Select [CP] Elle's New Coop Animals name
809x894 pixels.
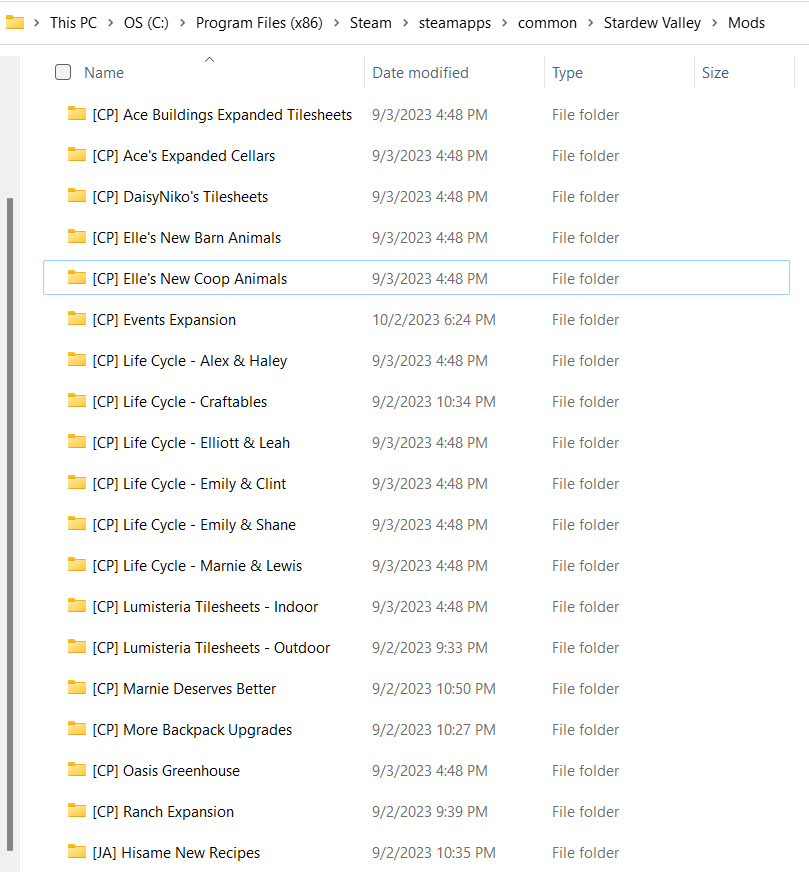190,279
